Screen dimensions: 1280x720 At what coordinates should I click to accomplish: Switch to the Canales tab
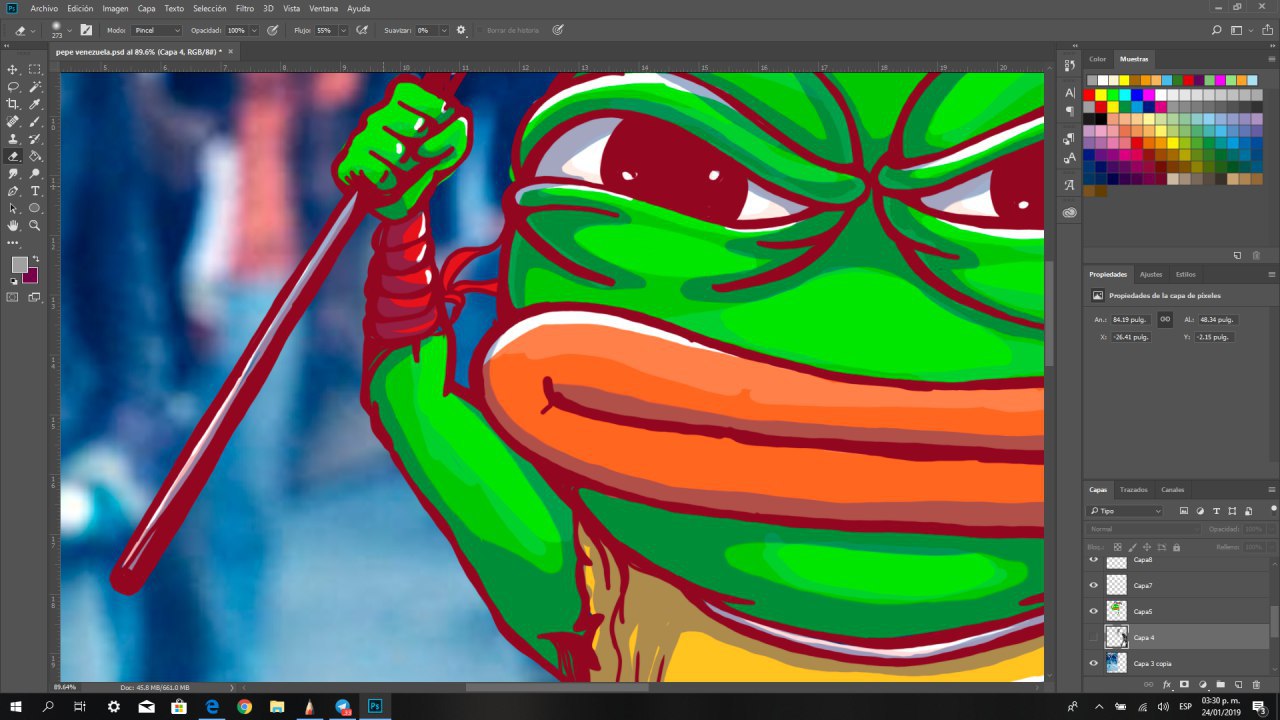[x=1172, y=490]
